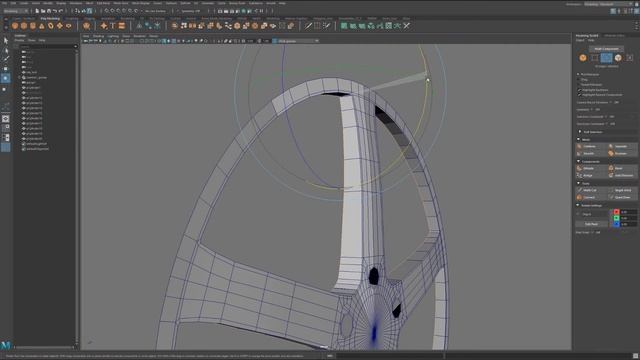This screenshot has width=640, height=360.
Task: Select Object selection mode in Modeling Toolkit
Action: point(583,58)
